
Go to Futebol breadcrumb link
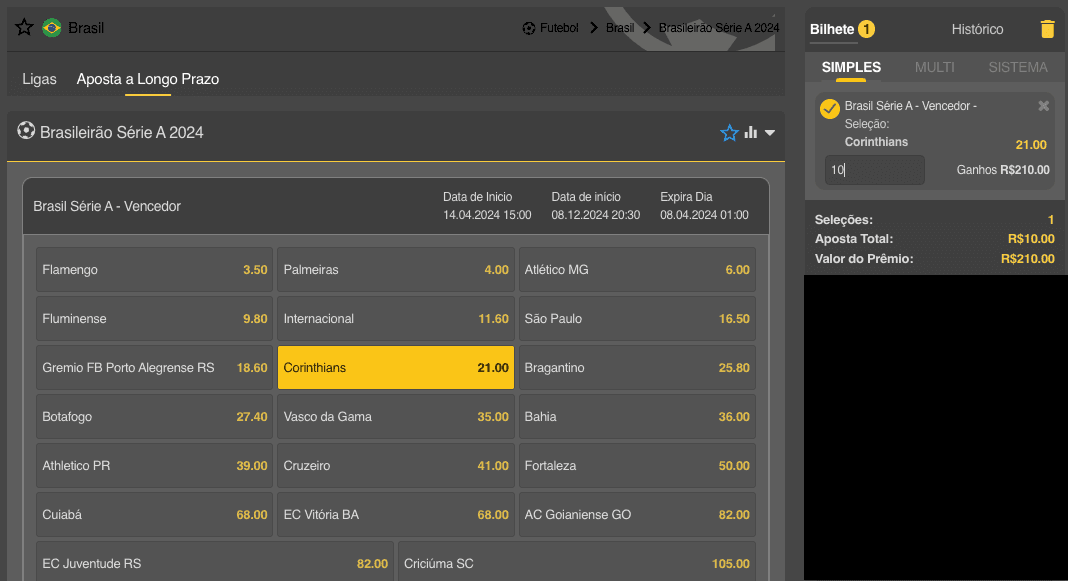(559, 28)
